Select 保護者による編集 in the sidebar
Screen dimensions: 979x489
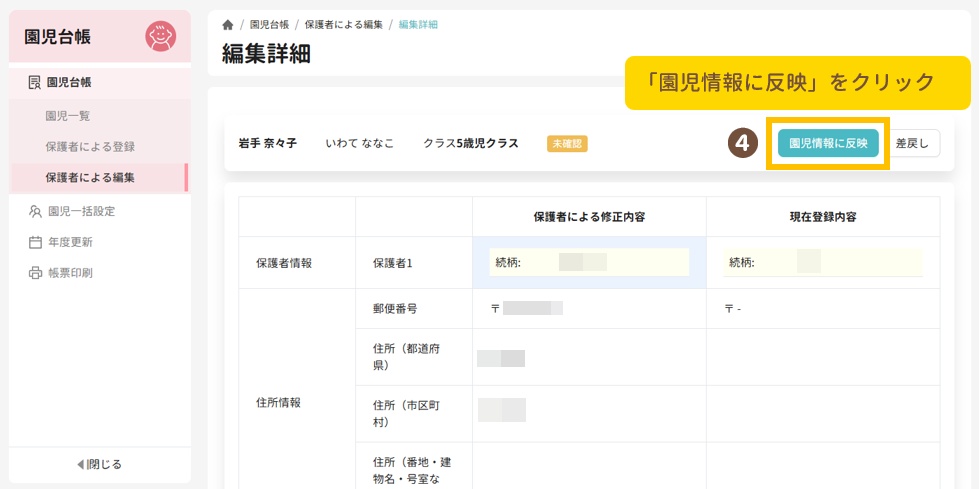pyautogui.click(x=90, y=178)
